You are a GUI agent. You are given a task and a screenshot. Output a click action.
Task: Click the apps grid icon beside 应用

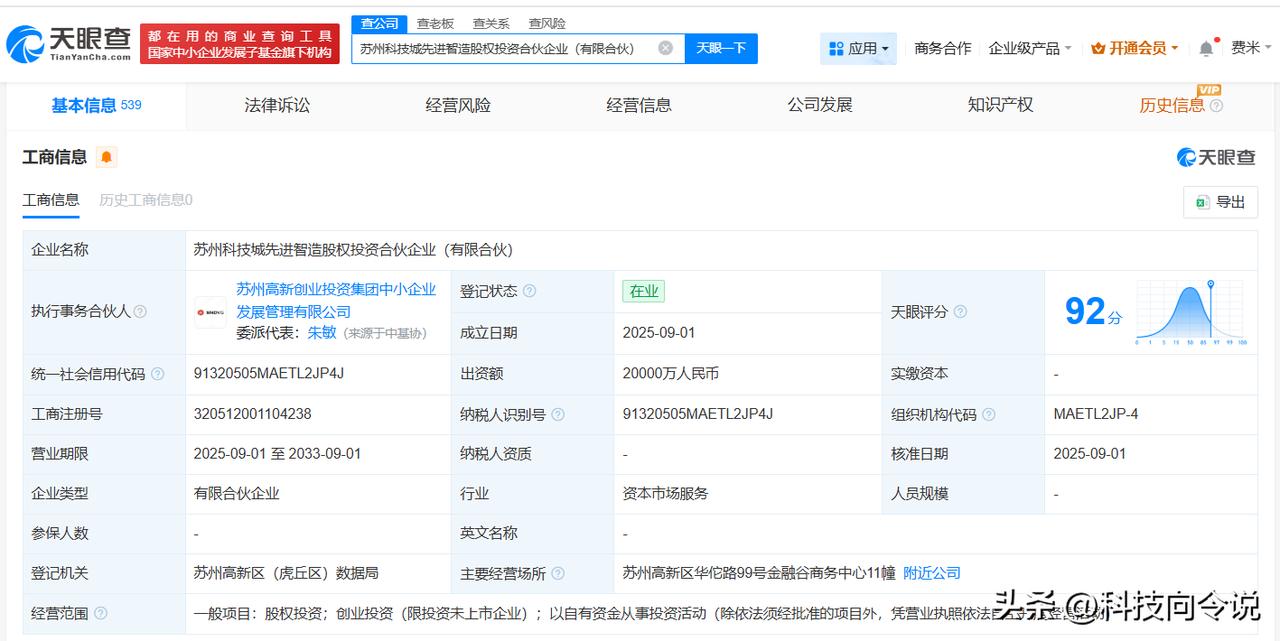[836, 48]
